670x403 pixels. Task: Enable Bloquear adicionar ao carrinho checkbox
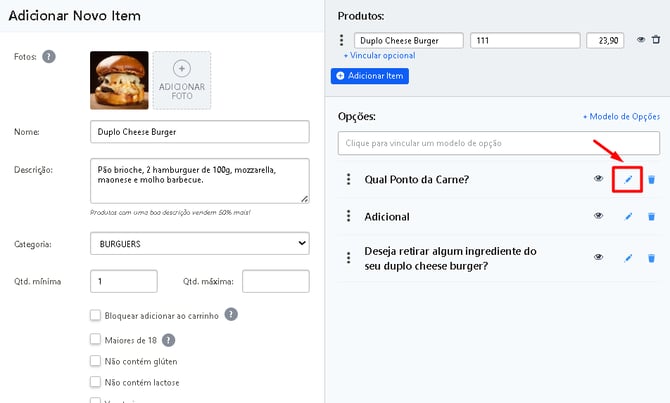(96, 315)
